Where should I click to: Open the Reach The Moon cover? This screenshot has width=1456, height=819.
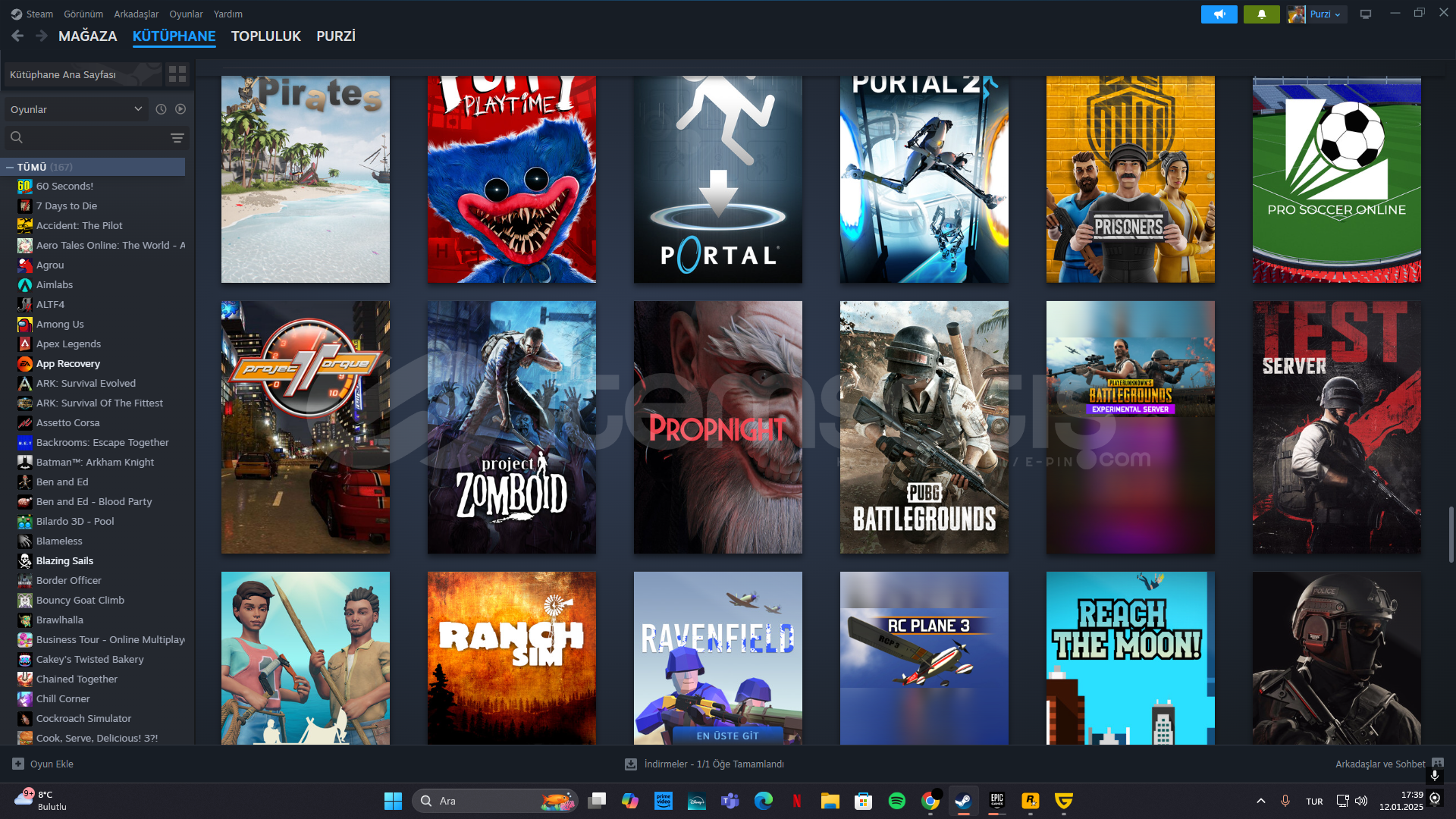click(x=1131, y=657)
